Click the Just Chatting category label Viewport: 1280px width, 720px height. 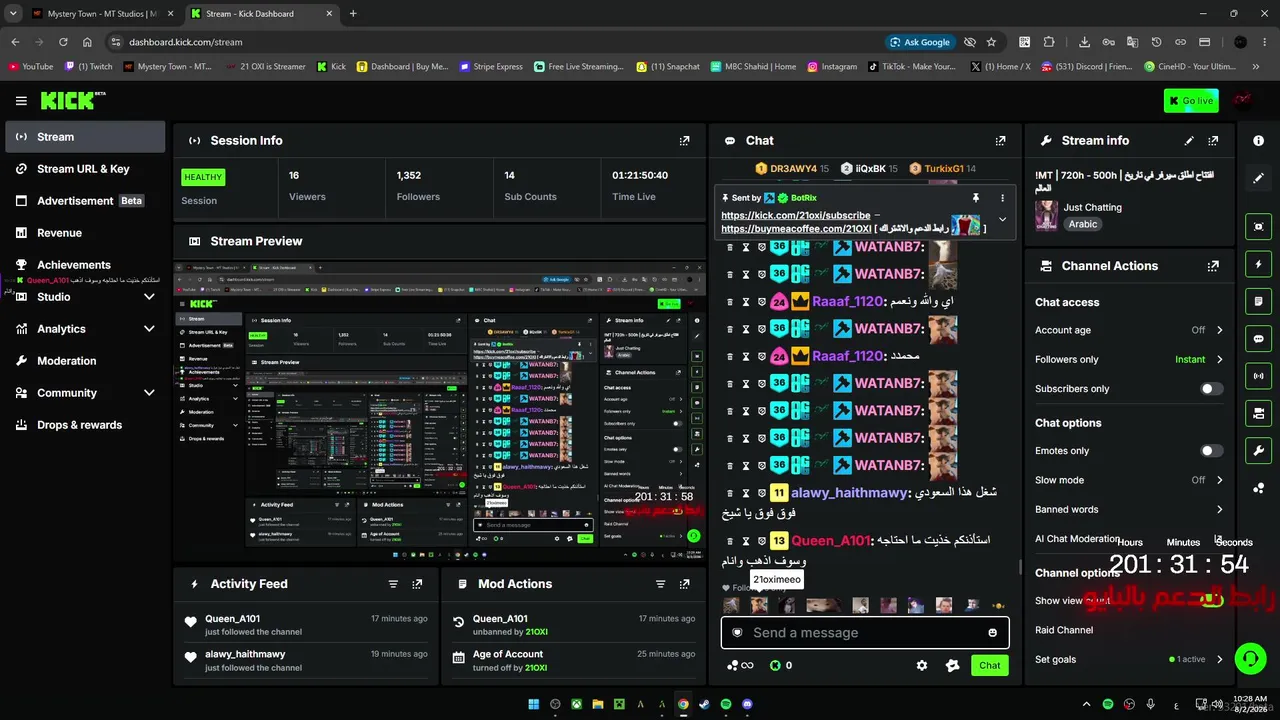click(1092, 207)
